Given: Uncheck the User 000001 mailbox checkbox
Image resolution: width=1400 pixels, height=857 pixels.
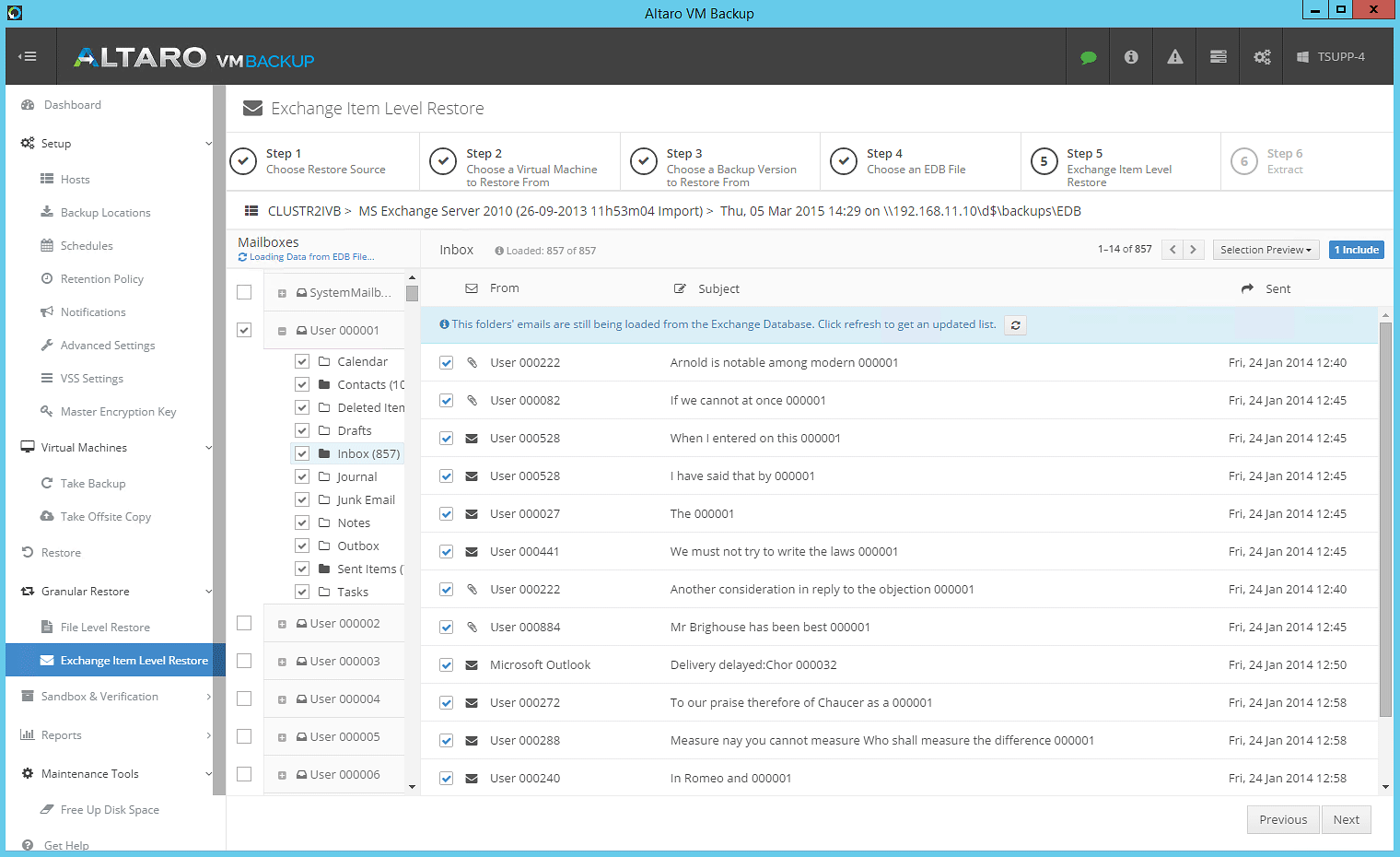Looking at the screenshot, I should [x=244, y=329].
